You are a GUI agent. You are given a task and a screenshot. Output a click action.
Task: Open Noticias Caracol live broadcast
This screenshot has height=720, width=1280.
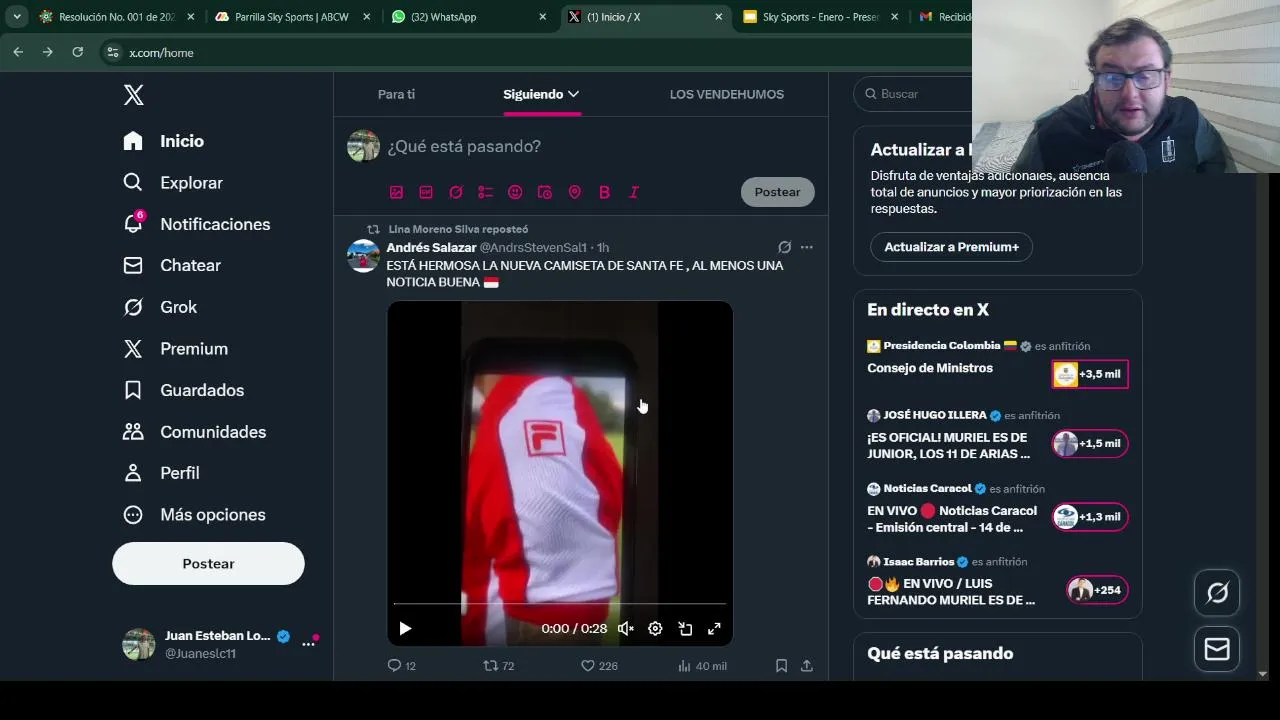pos(997,508)
